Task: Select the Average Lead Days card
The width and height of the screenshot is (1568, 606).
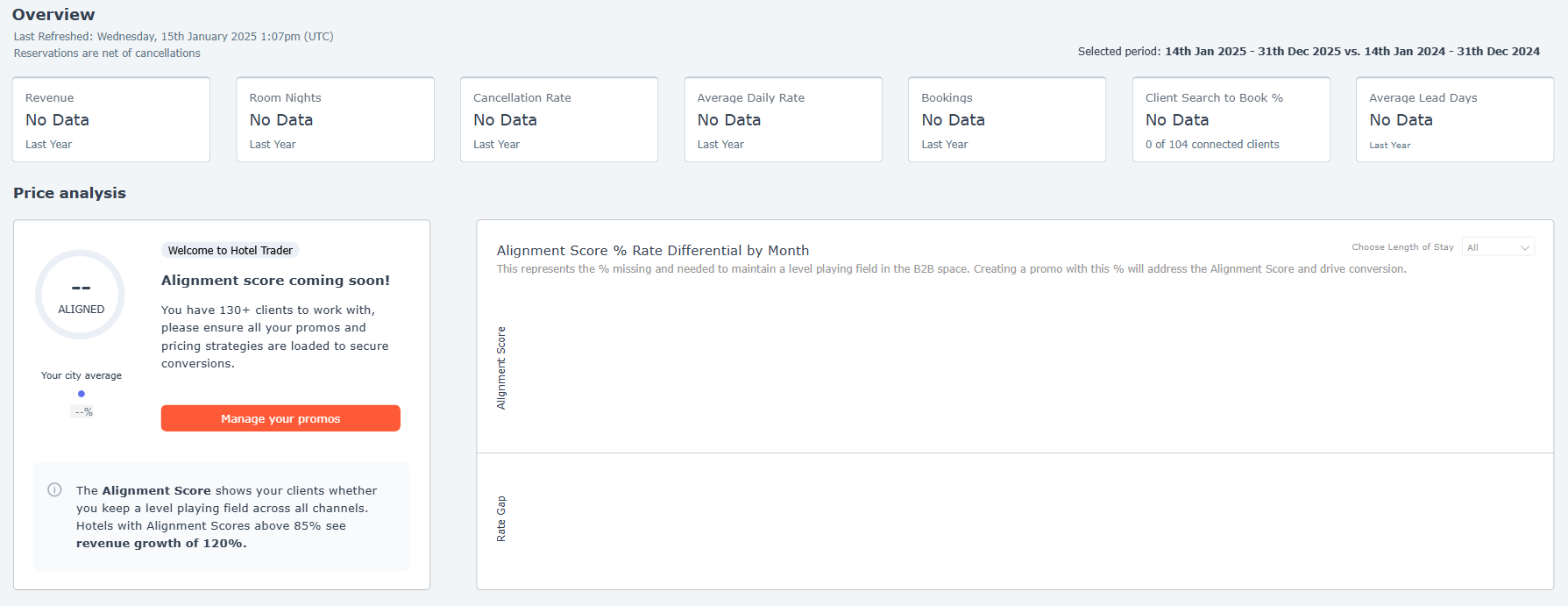Action: 1455,119
